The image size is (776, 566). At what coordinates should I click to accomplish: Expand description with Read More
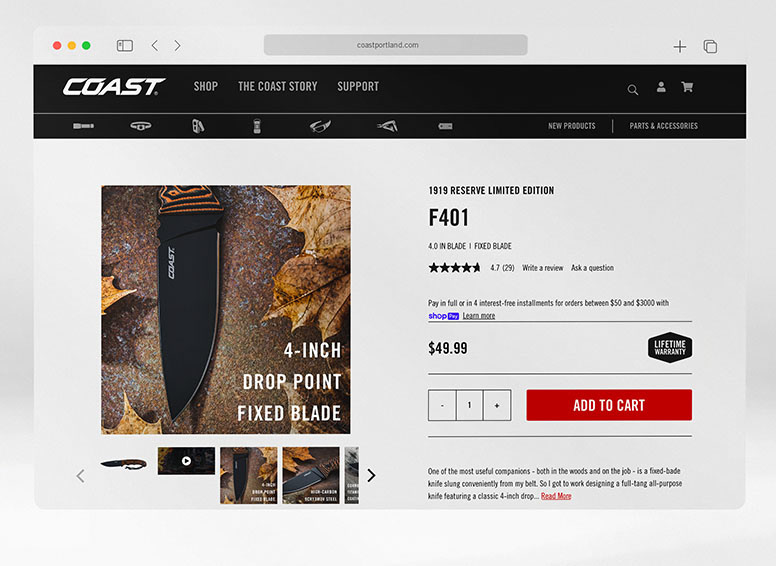click(x=556, y=496)
